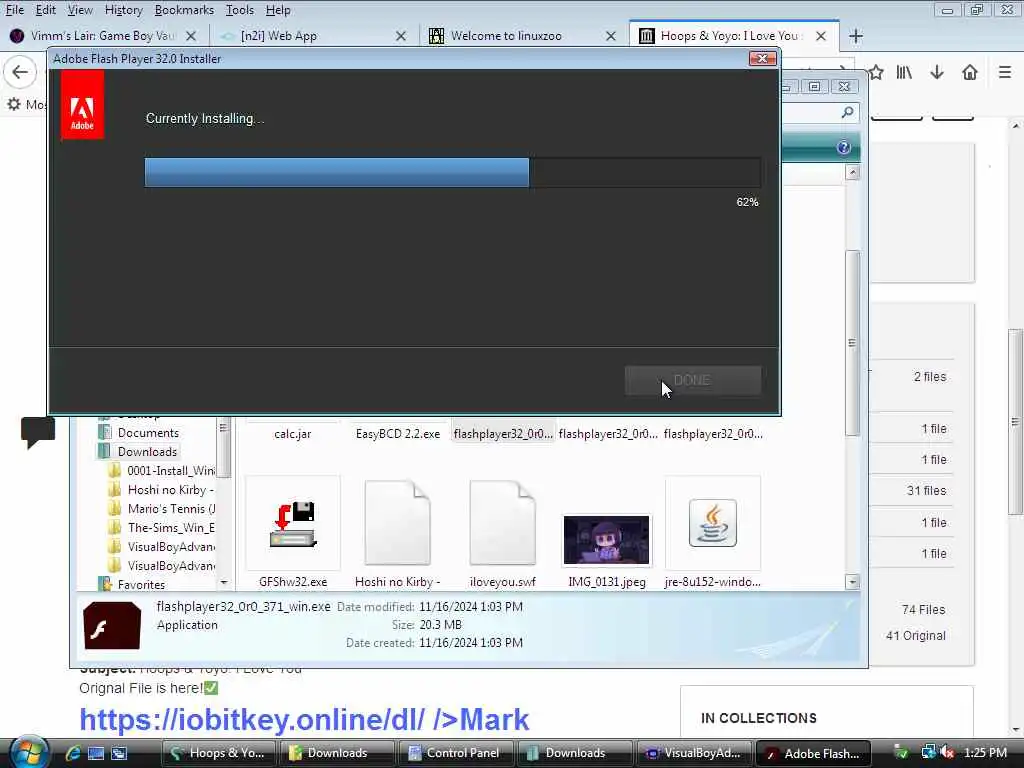1024x768 pixels.
Task: Go back in Firefox
Action: point(20,72)
